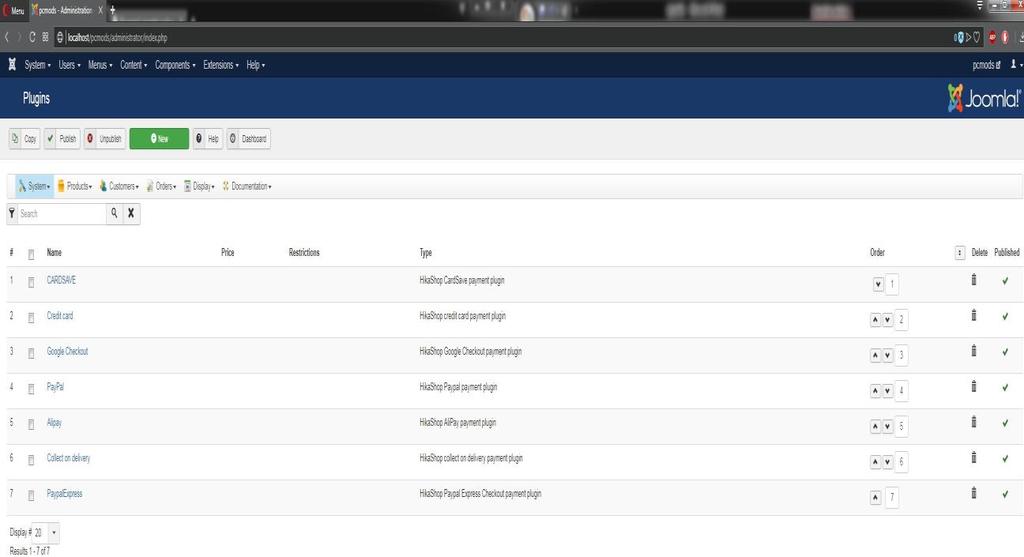This screenshot has width=1024, height=557.
Task: Move Credit card down in order
Action: coord(888,320)
